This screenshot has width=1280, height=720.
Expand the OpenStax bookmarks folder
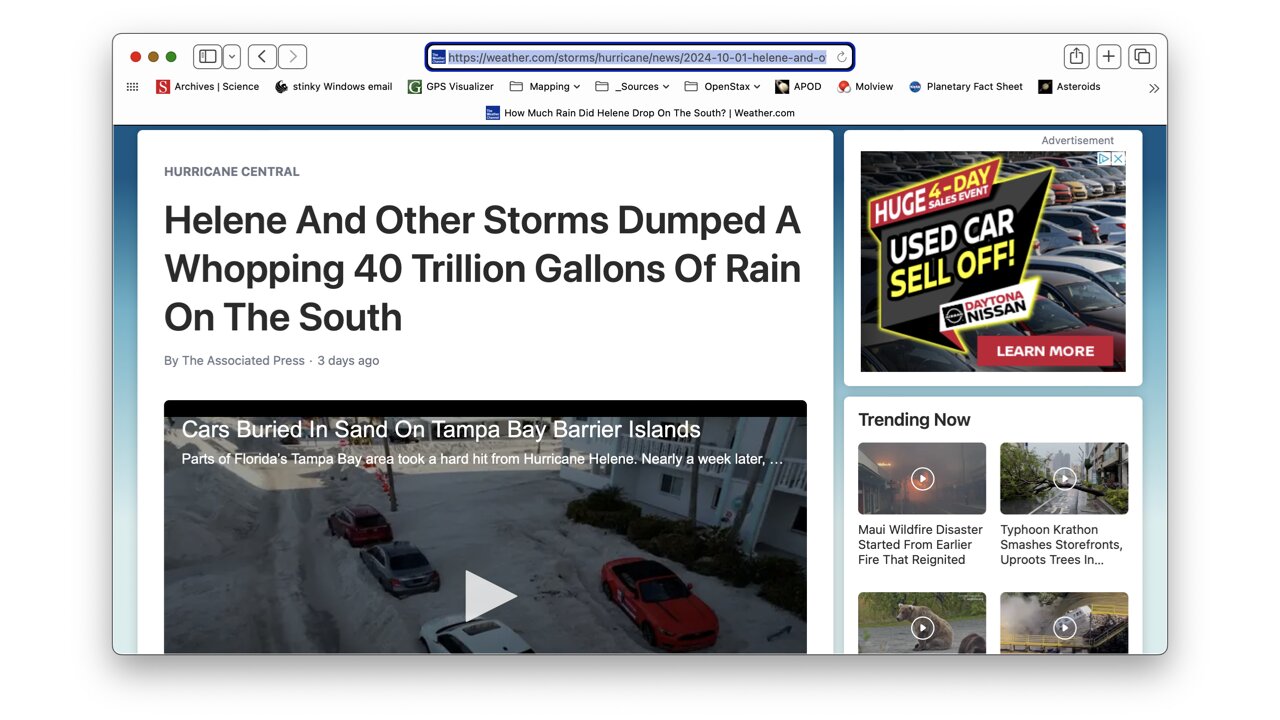[723, 87]
